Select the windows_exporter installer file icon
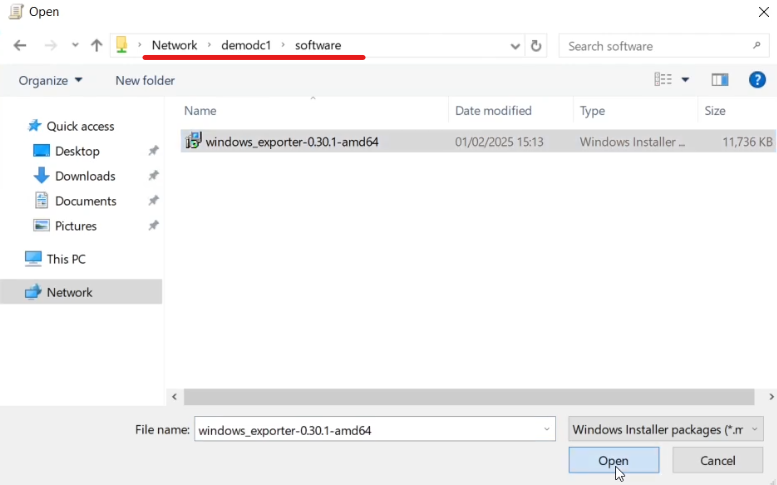 [x=194, y=142]
